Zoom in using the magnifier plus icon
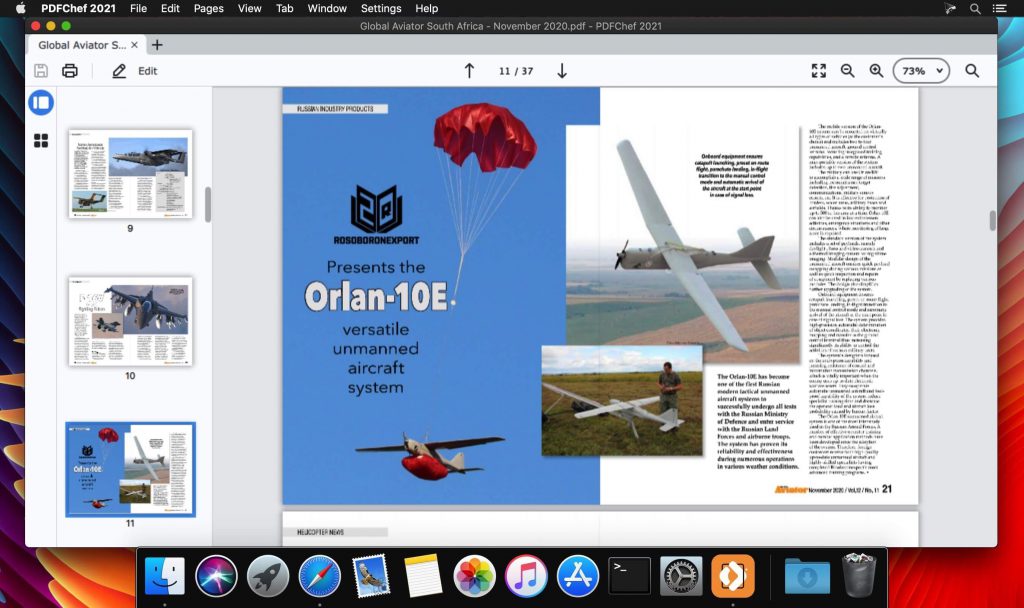This screenshot has width=1024, height=608. pos(877,71)
